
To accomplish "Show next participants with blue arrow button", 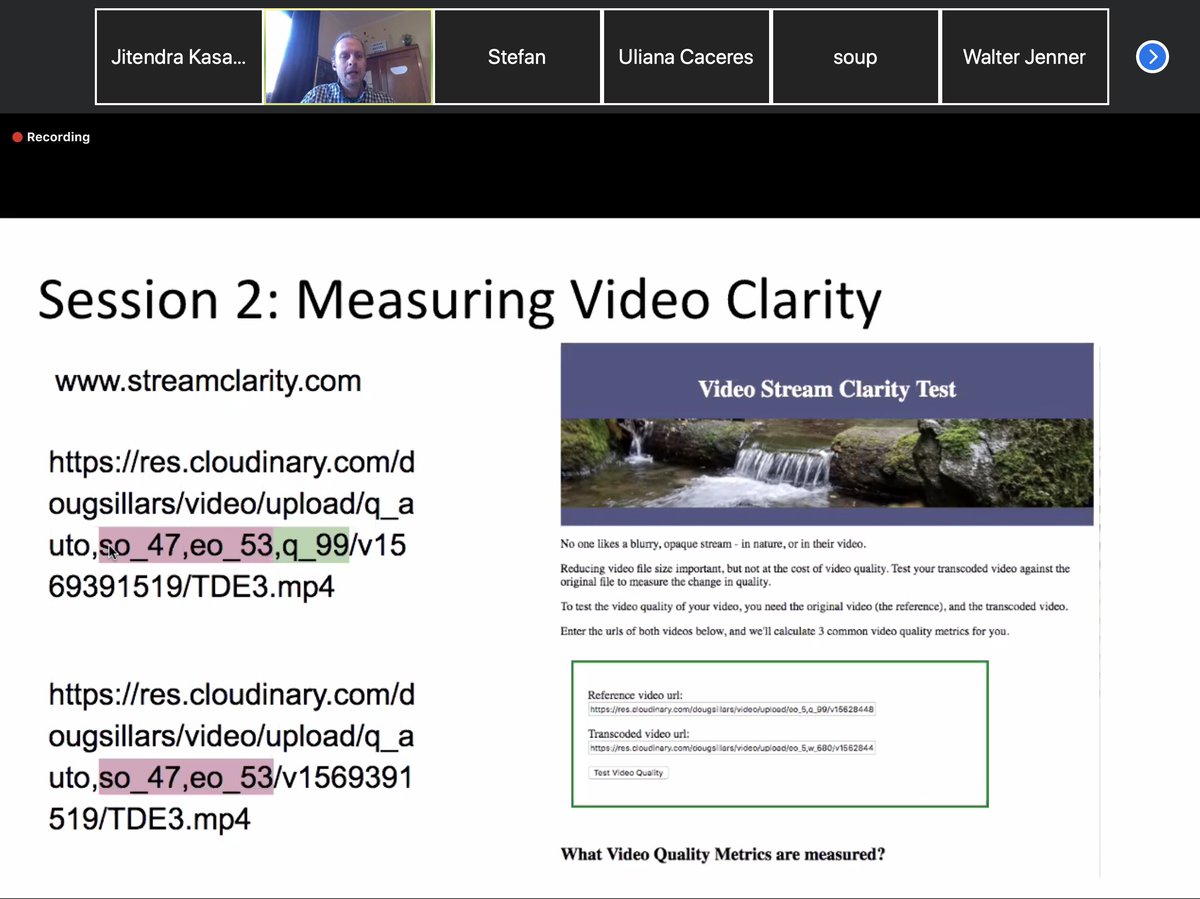I will (x=1152, y=57).
